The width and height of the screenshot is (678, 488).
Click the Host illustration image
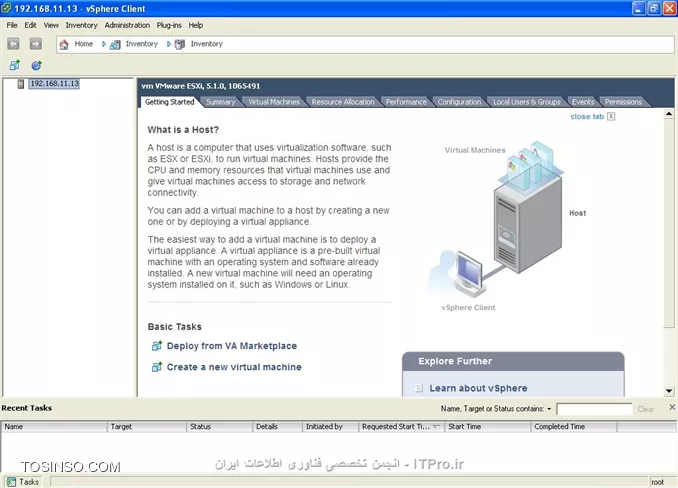[x=528, y=207]
